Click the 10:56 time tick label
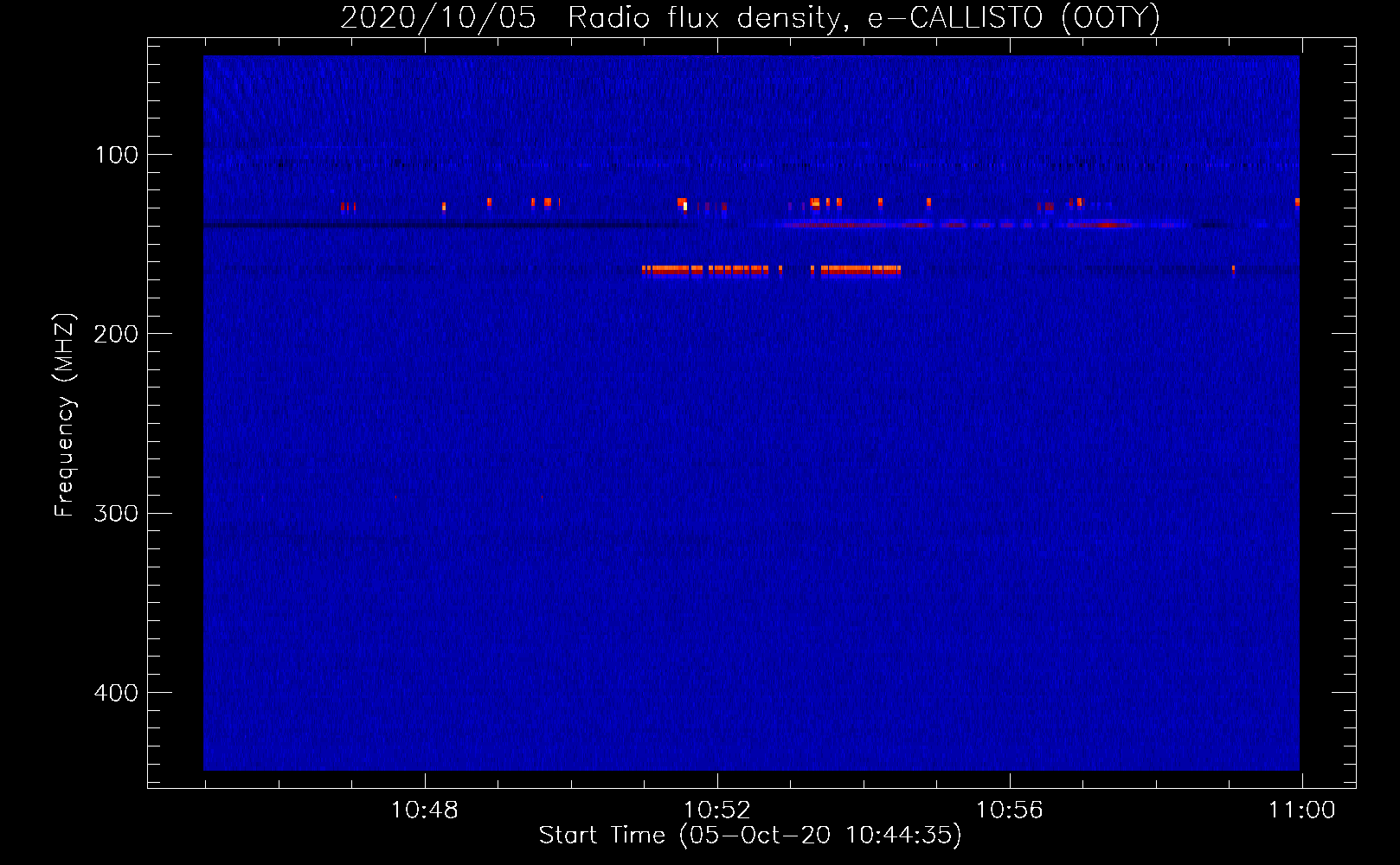This screenshot has height=865, width=1400. tap(1009, 811)
